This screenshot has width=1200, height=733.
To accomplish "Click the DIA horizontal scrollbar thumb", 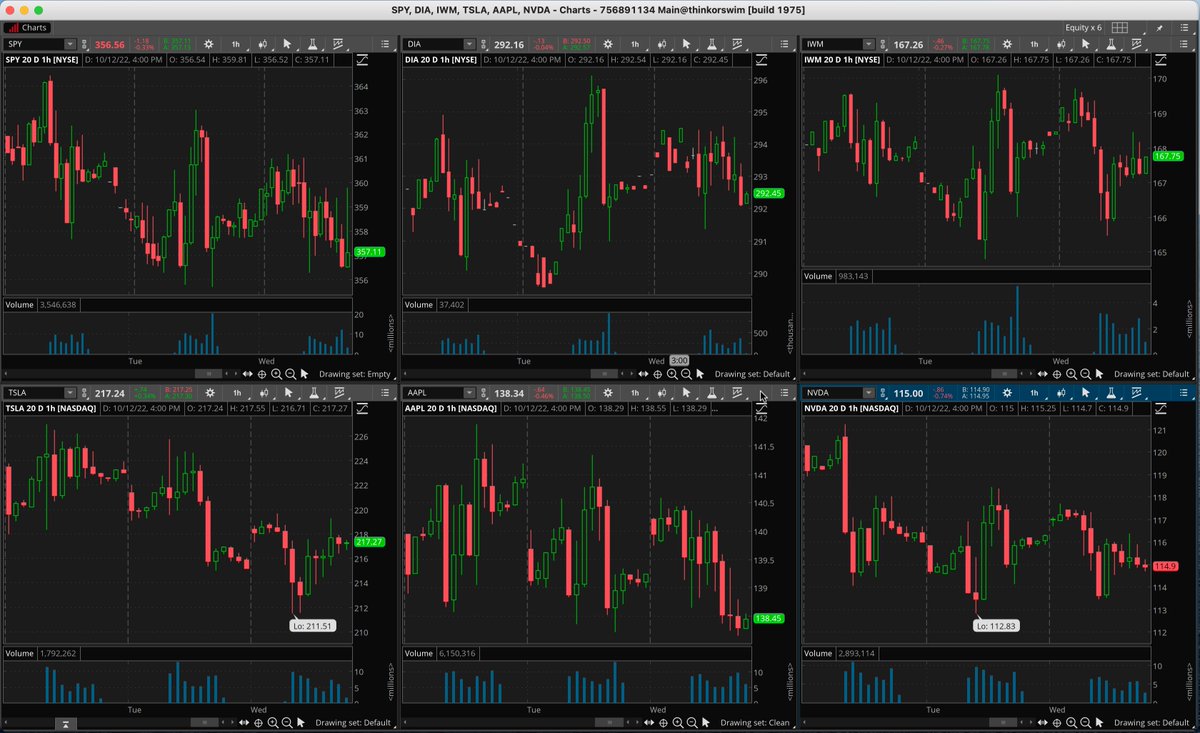I will coord(606,373).
